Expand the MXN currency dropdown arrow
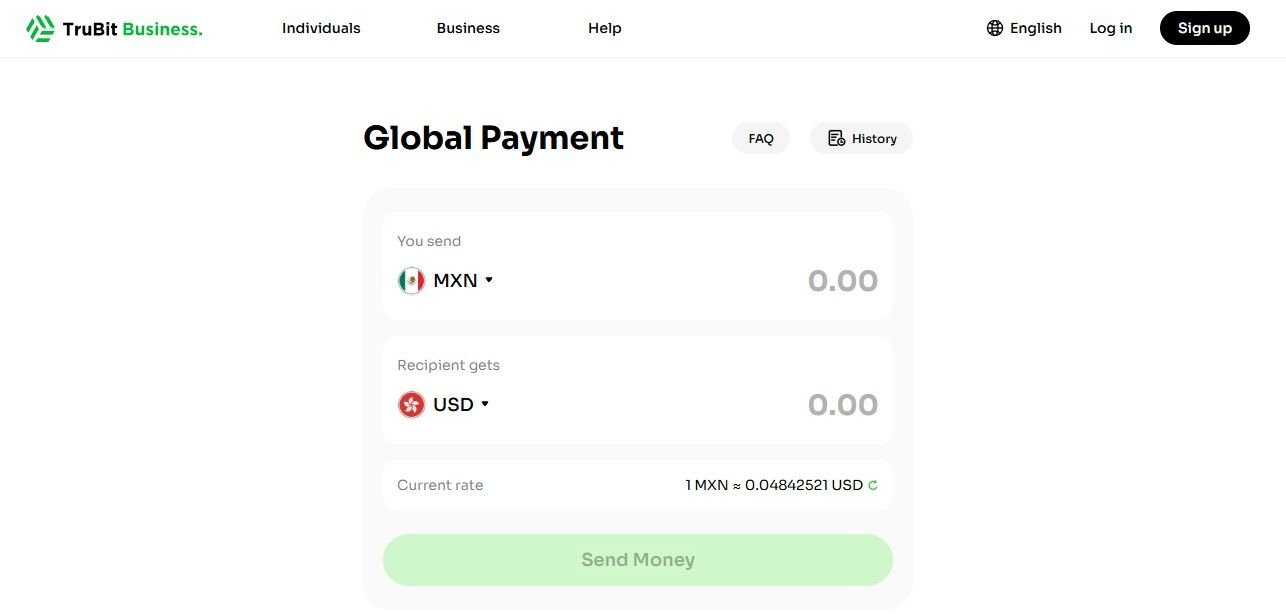1286x615 pixels. pos(489,280)
